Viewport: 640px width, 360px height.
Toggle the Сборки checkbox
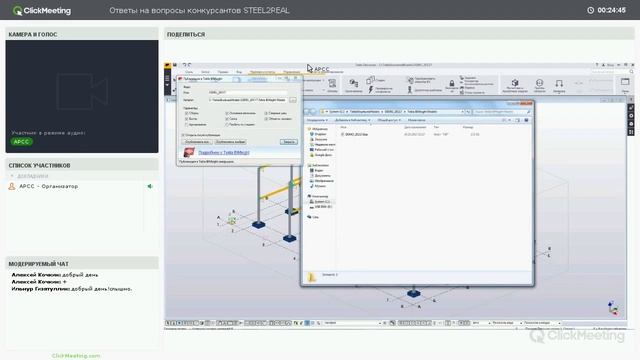click(x=186, y=113)
